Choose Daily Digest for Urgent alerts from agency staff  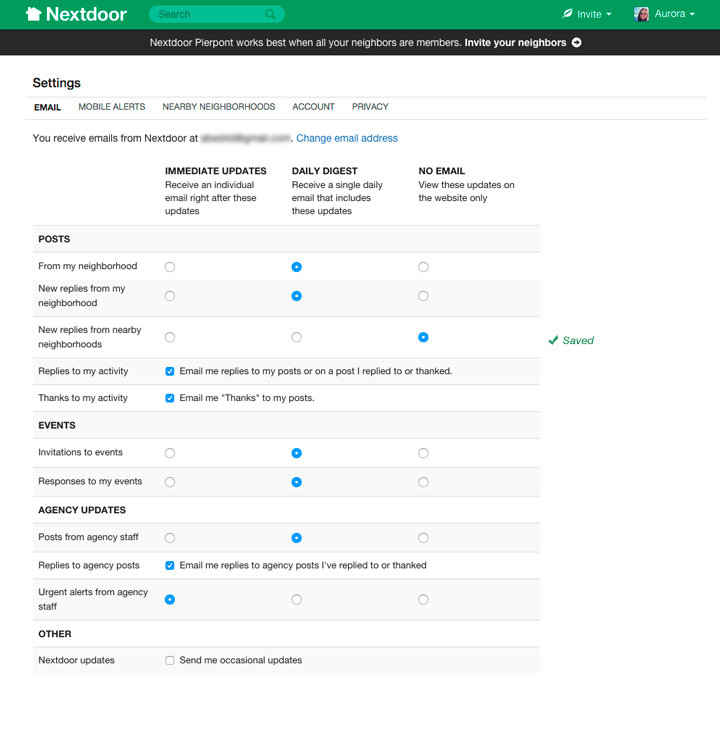(x=296, y=599)
